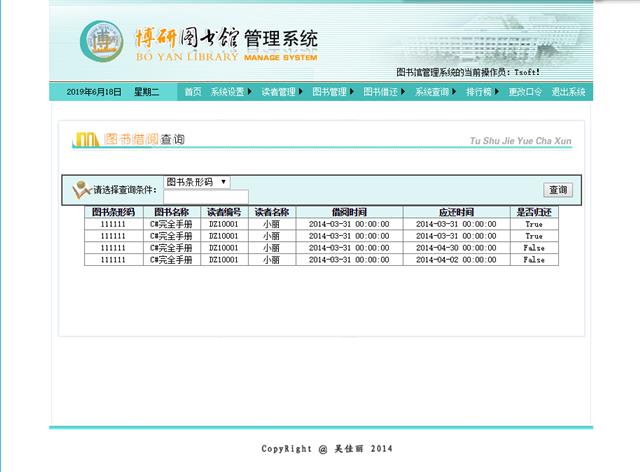Click the arrow next to 读者管理

coord(301,92)
